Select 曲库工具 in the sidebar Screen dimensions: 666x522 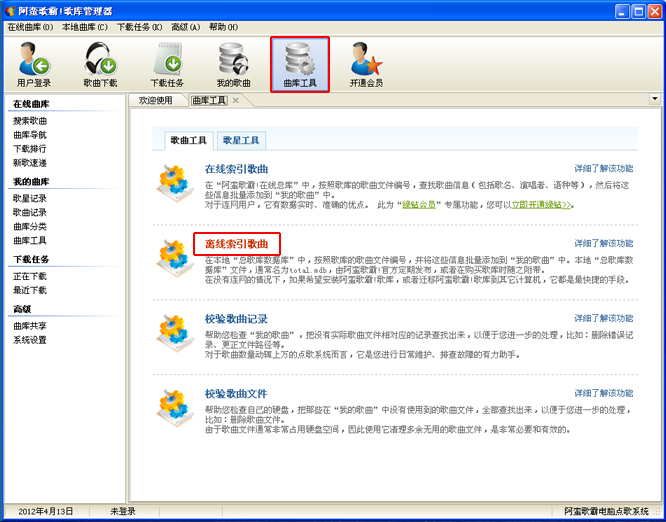pos(30,240)
